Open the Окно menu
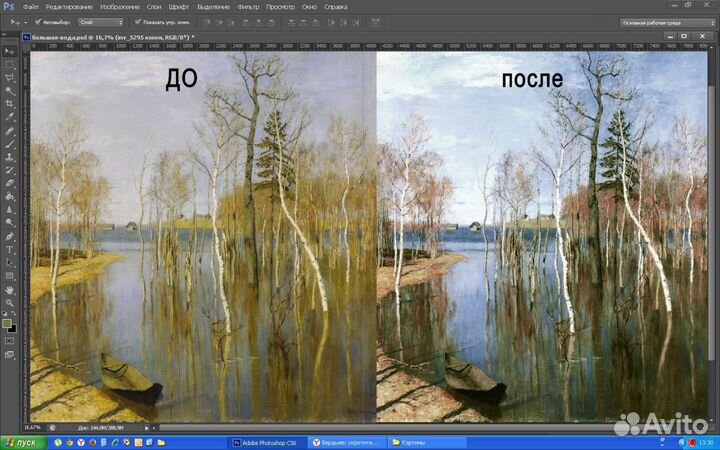Viewport: 720px width, 450px height. click(309, 7)
